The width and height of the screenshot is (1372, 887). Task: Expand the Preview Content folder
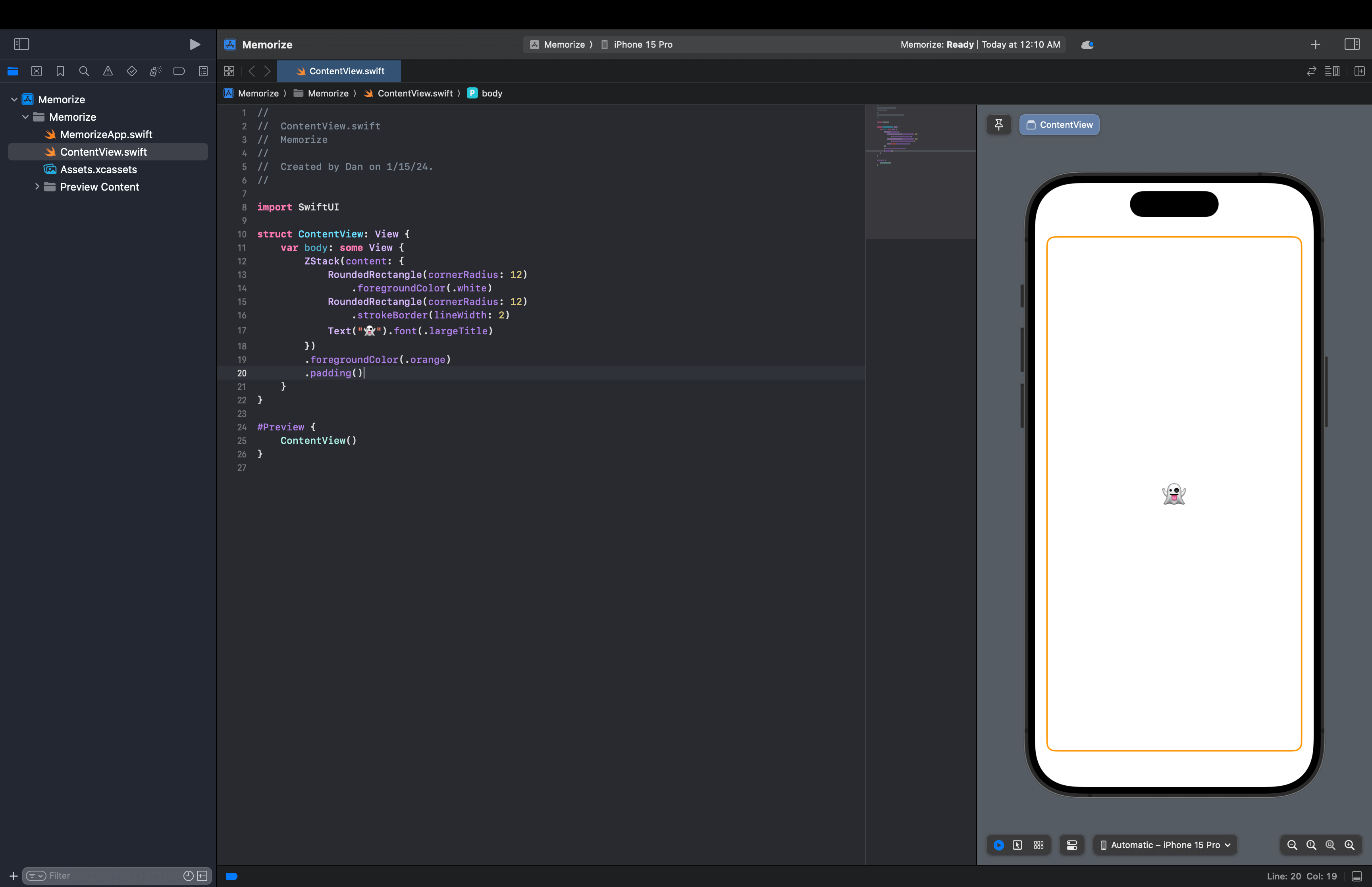coord(37,187)
